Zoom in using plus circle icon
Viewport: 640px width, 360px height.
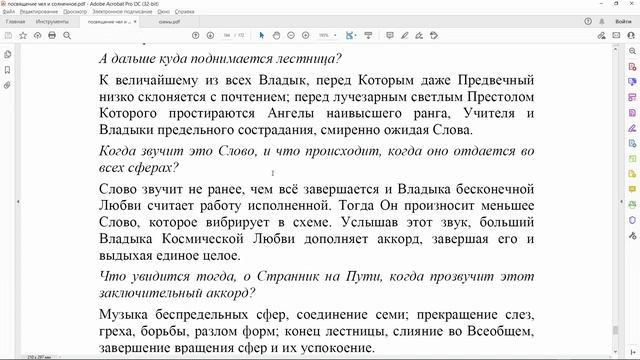pyautogui.click(x=306, y=36)
